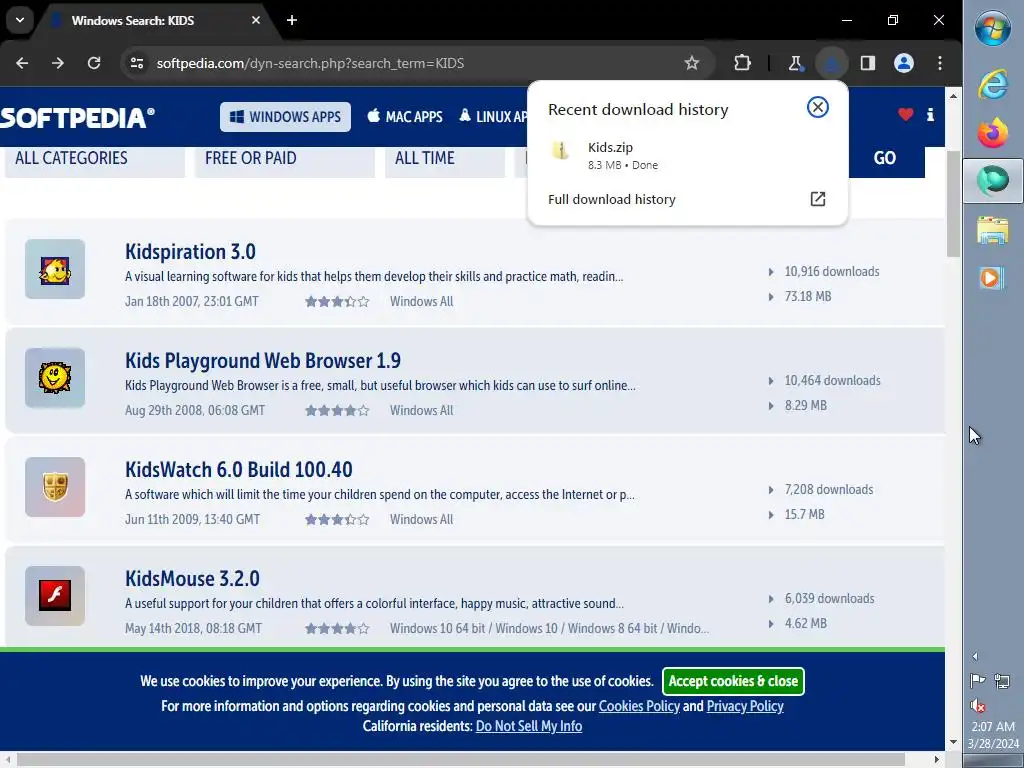This screenshot has height=768, width=1024.
Task: Click the info 'i' icon
Action: tap(930, 116)
